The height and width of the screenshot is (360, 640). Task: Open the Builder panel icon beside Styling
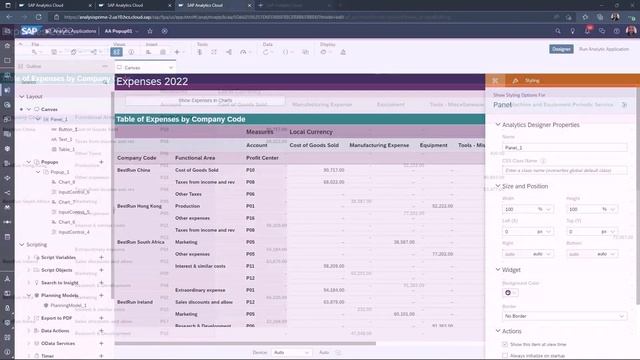coord(495,80)
